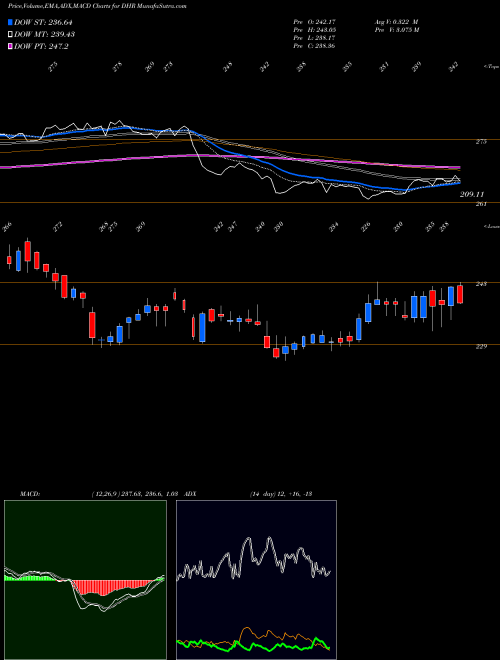Click the last red candlestick on the right
The image size is (500, 660).
[460, 294]
